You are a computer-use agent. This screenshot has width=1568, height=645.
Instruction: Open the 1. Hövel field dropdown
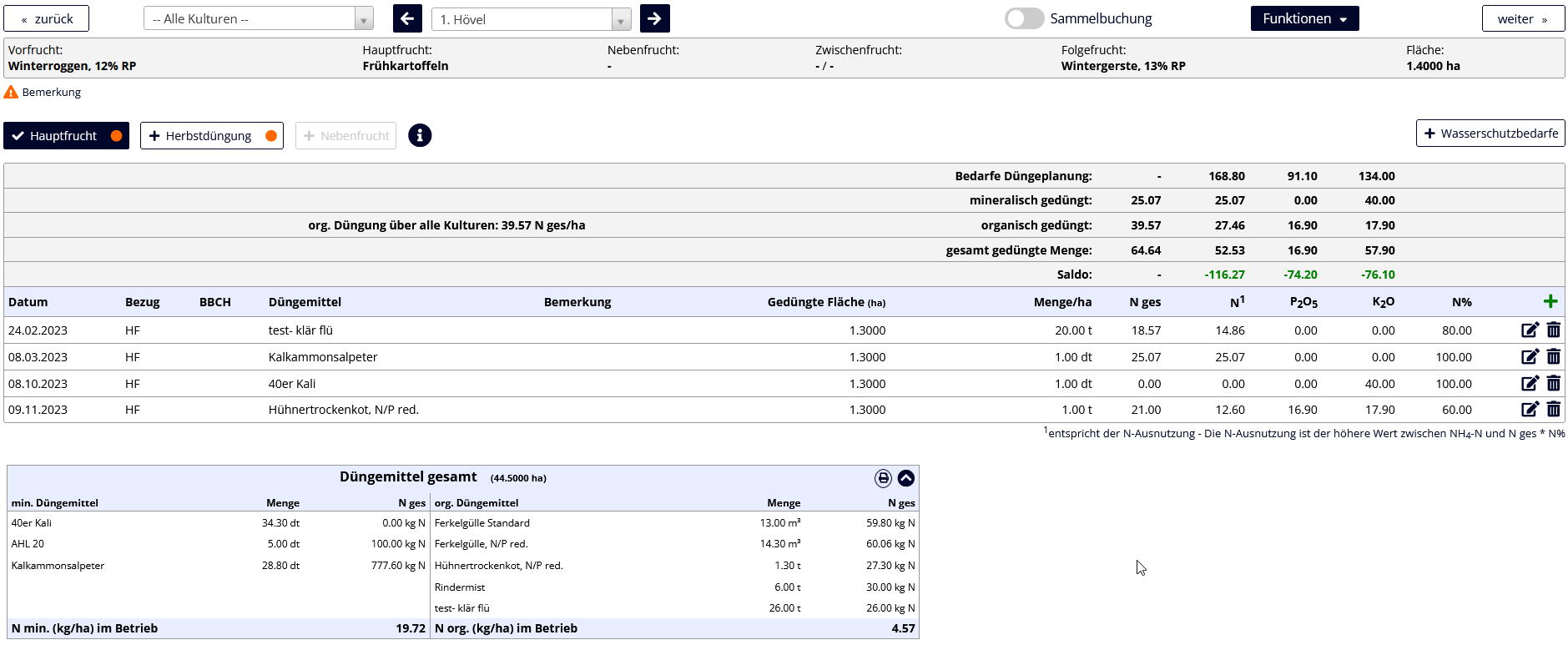click(531, 19)
